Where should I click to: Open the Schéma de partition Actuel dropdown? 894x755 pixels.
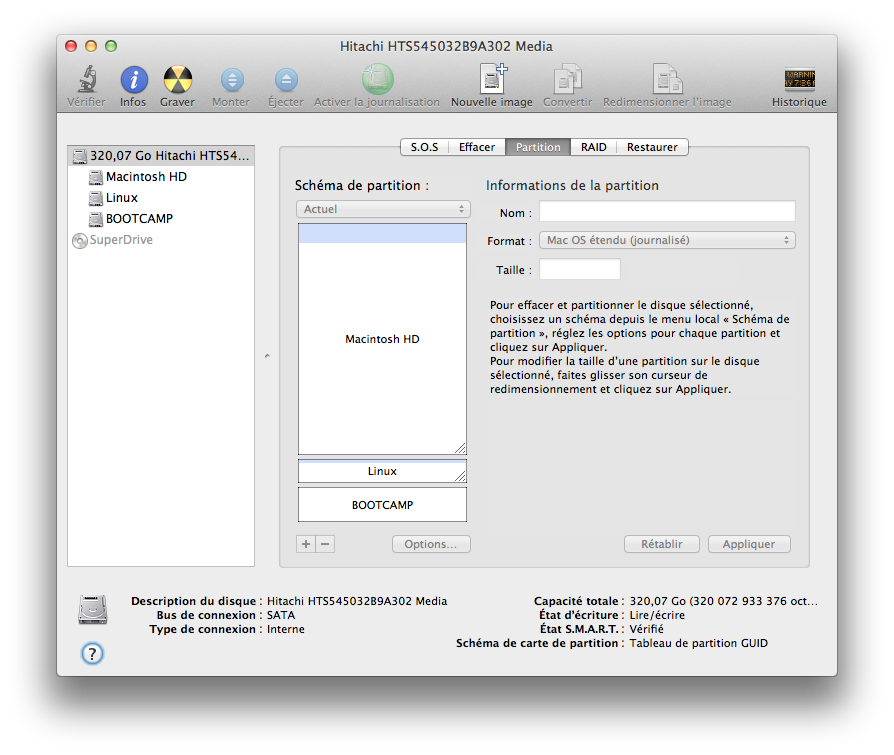(x=383, y=209)
